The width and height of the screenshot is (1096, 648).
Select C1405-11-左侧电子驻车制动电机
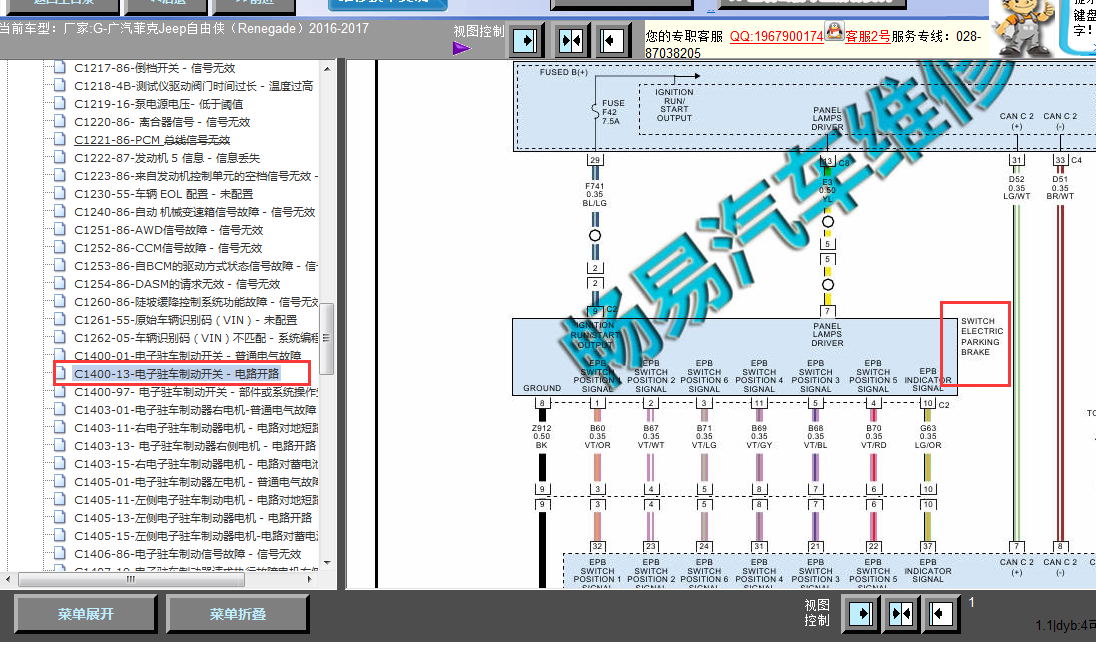click(x=196, y=500)
